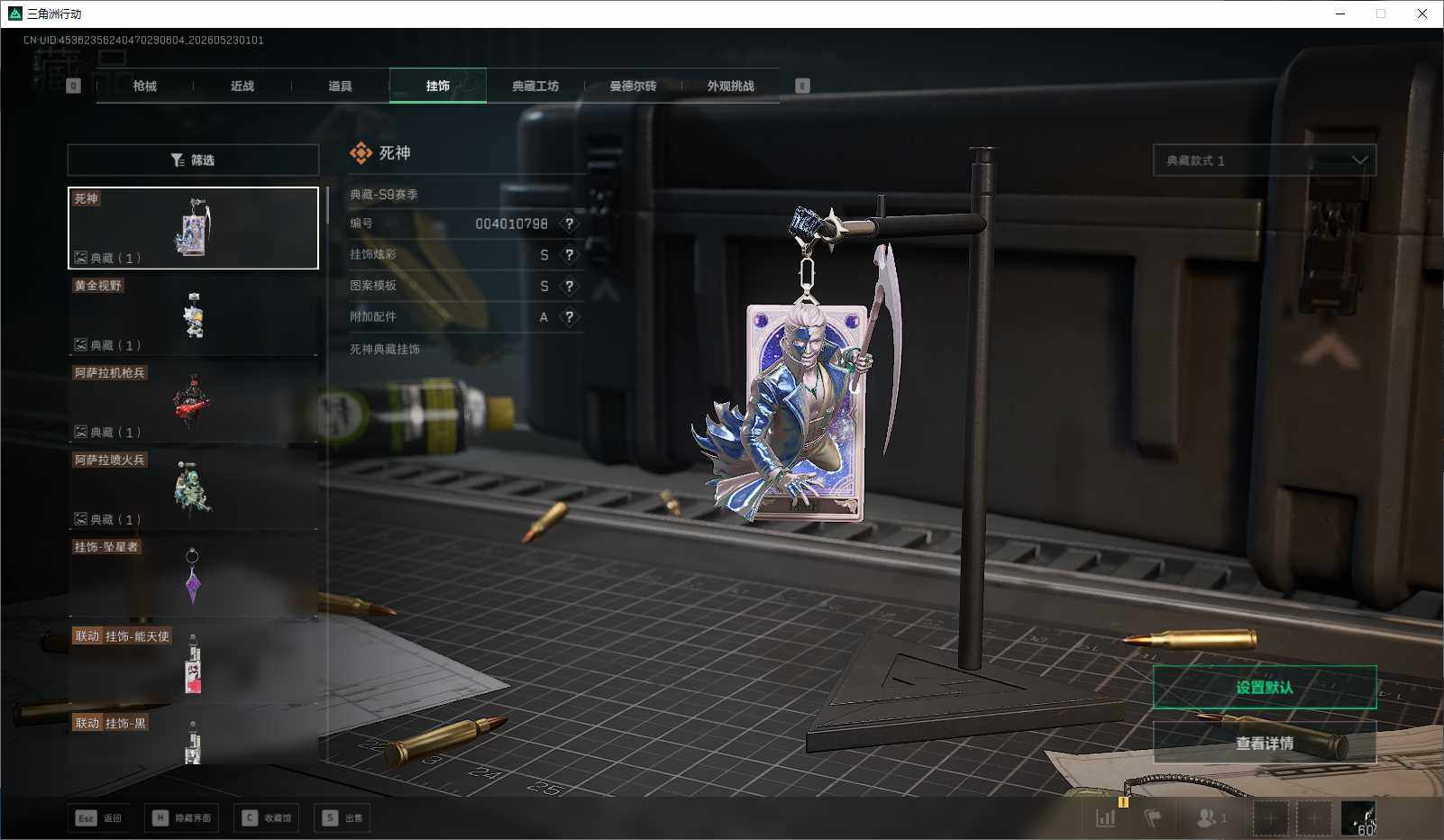This screenshot has width=1444, height=840.
Task: Click the Q previous-tab key icon
Action: tap(74, 86)
